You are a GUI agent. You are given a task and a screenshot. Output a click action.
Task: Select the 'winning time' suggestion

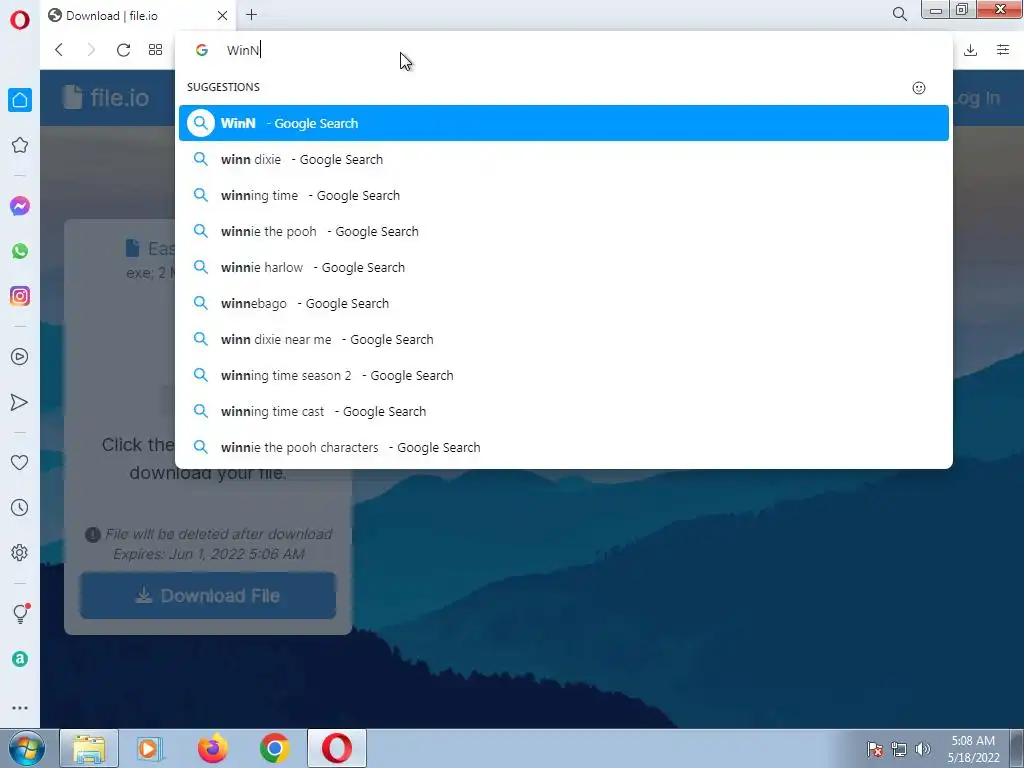pyautogui.click(x=564, y=195)
